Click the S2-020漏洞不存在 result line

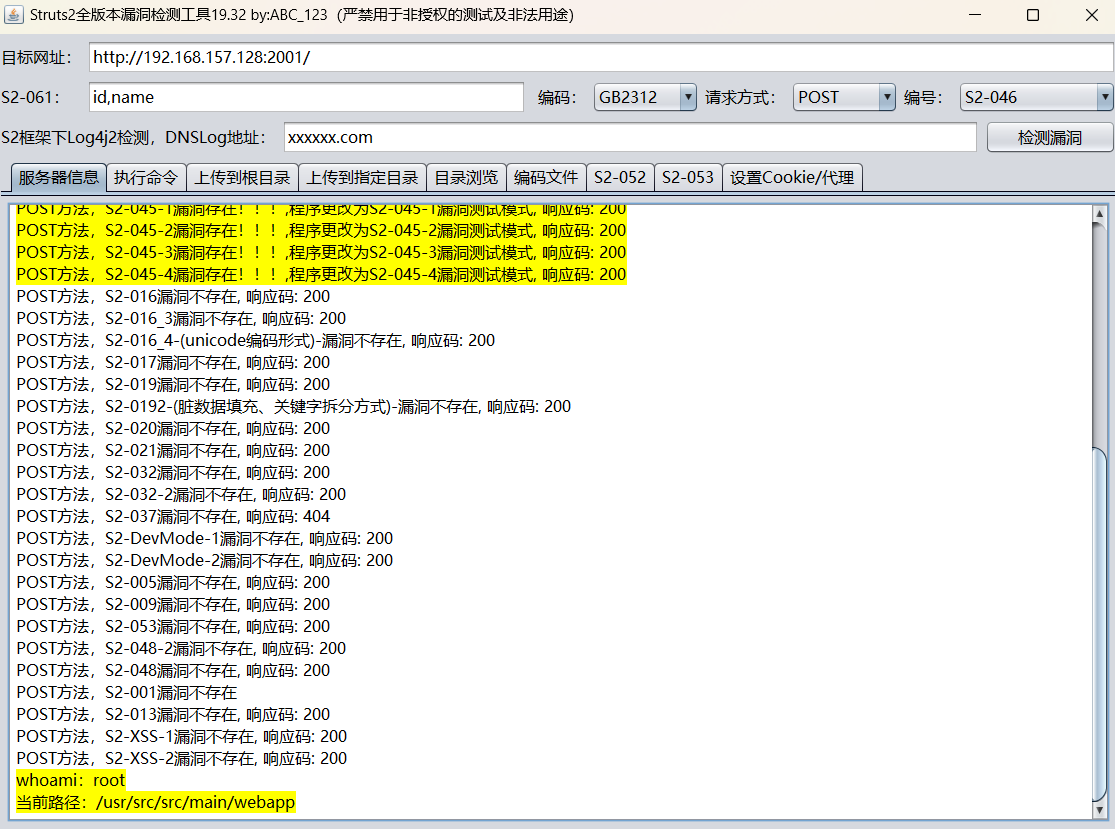tap(173, 429)
